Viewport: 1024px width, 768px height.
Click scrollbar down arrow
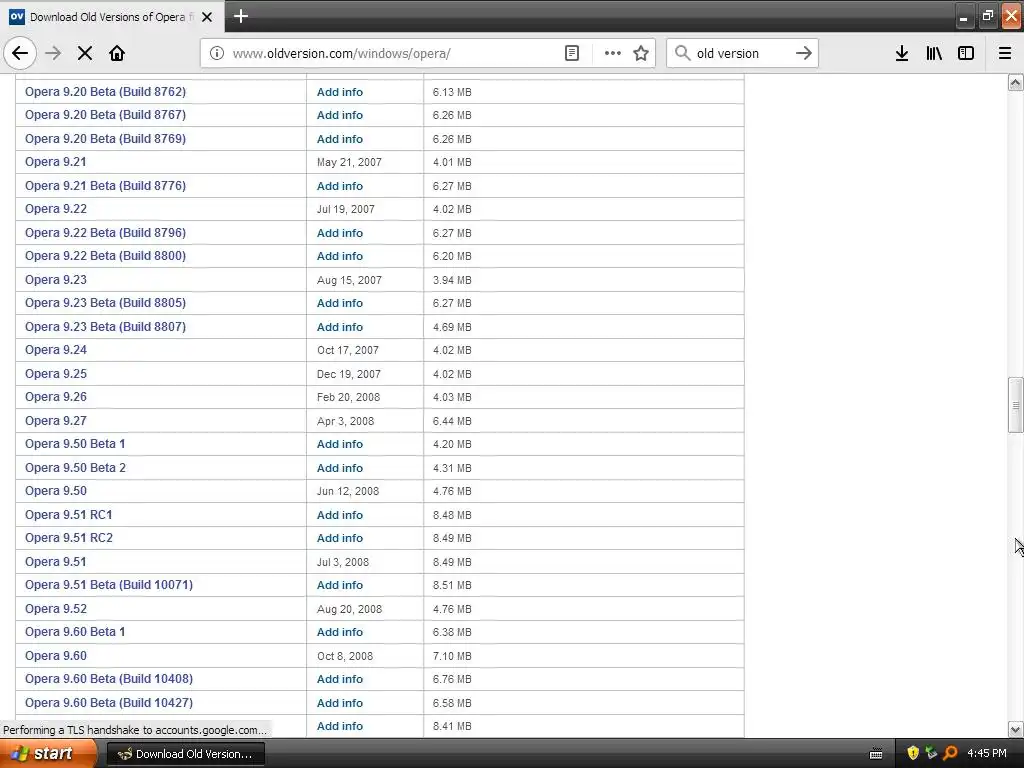click(1016, 729)
